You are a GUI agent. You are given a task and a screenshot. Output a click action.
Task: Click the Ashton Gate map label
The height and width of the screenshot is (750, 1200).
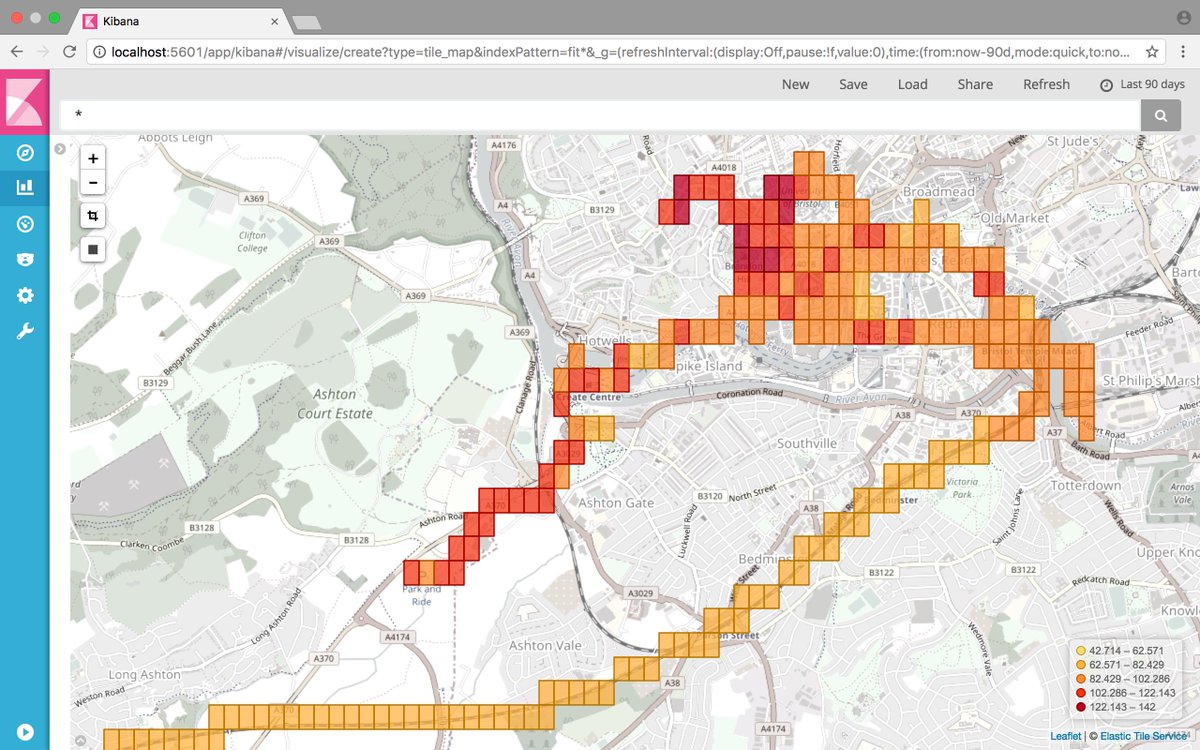616,503
